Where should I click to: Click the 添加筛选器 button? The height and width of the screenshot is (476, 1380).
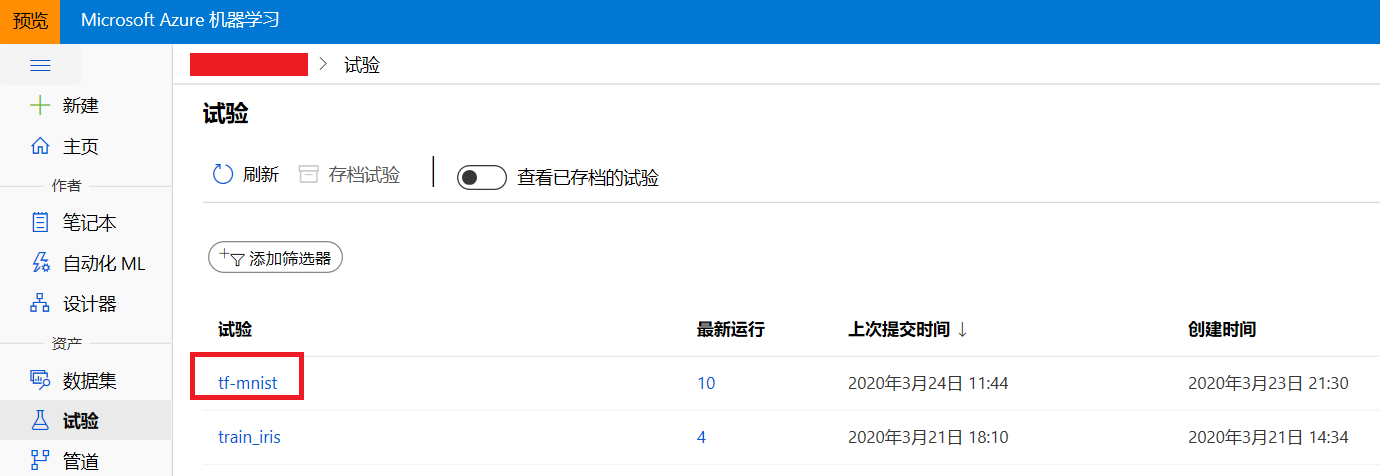coord(275,257)
